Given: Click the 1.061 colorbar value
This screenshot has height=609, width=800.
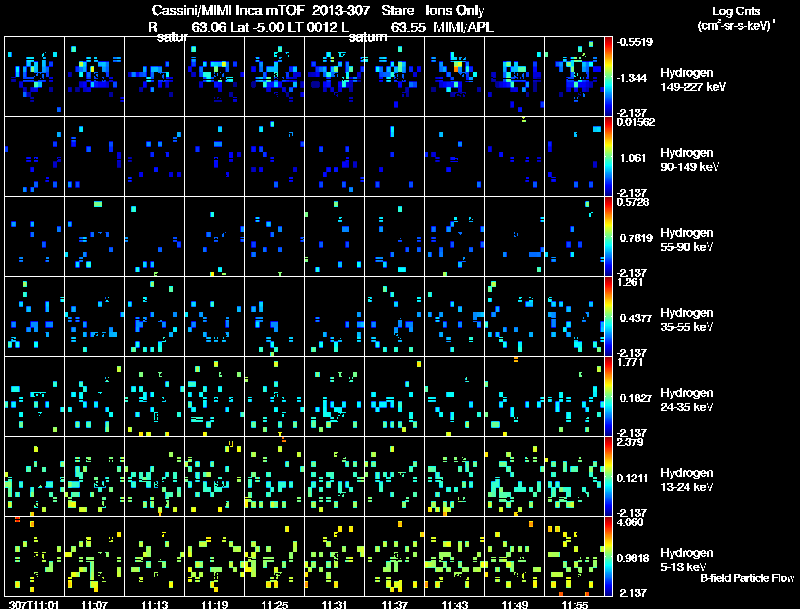Looking at the screenshot, I should pyautogui.click(x=633, y=158).
